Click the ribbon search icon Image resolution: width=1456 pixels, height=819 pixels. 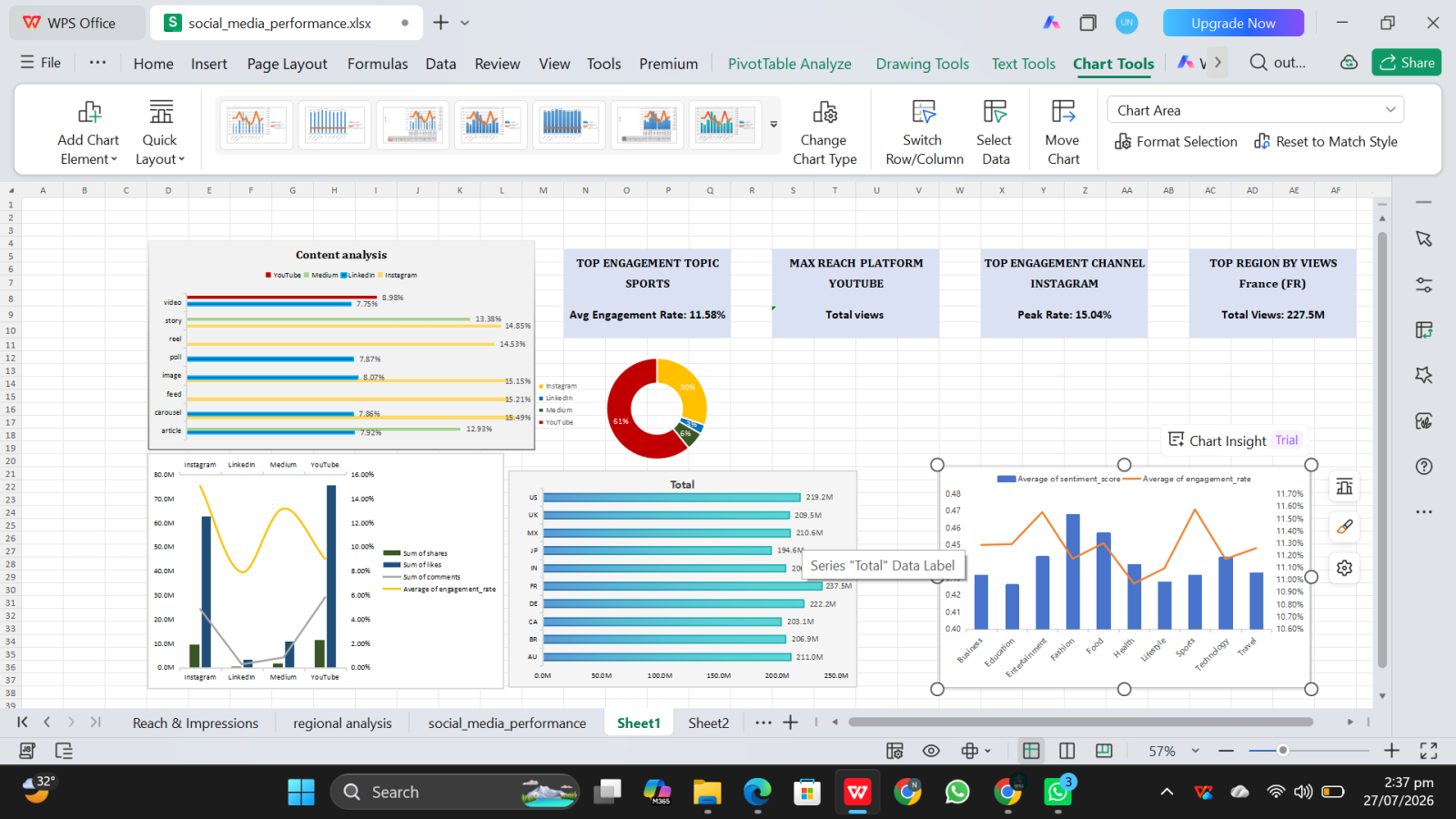pyautogui.click(x=1259, y=62)
